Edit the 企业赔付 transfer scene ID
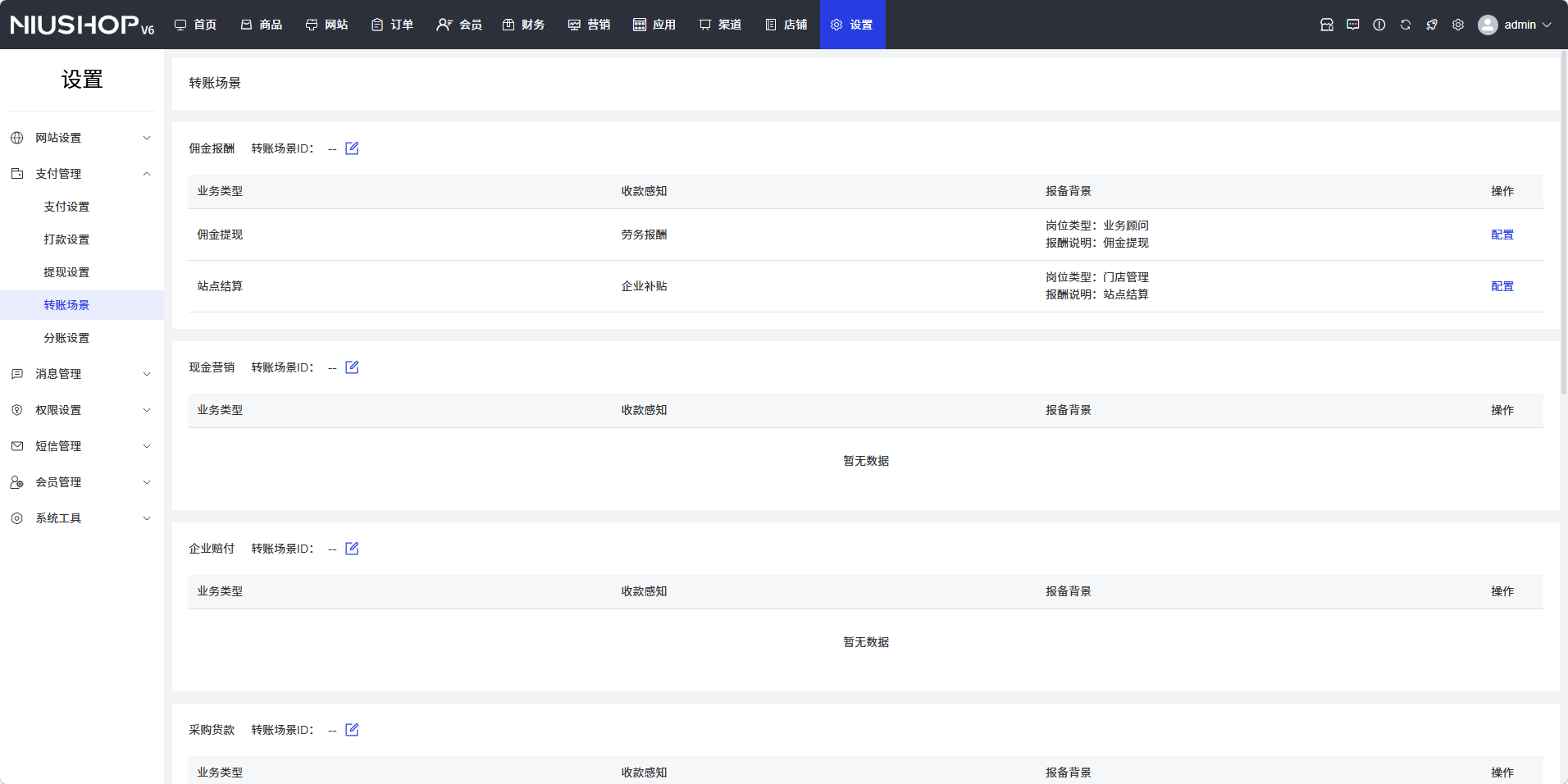This screenshot has height=784, width=1568. pyautogui.click(x=352, y=549)
